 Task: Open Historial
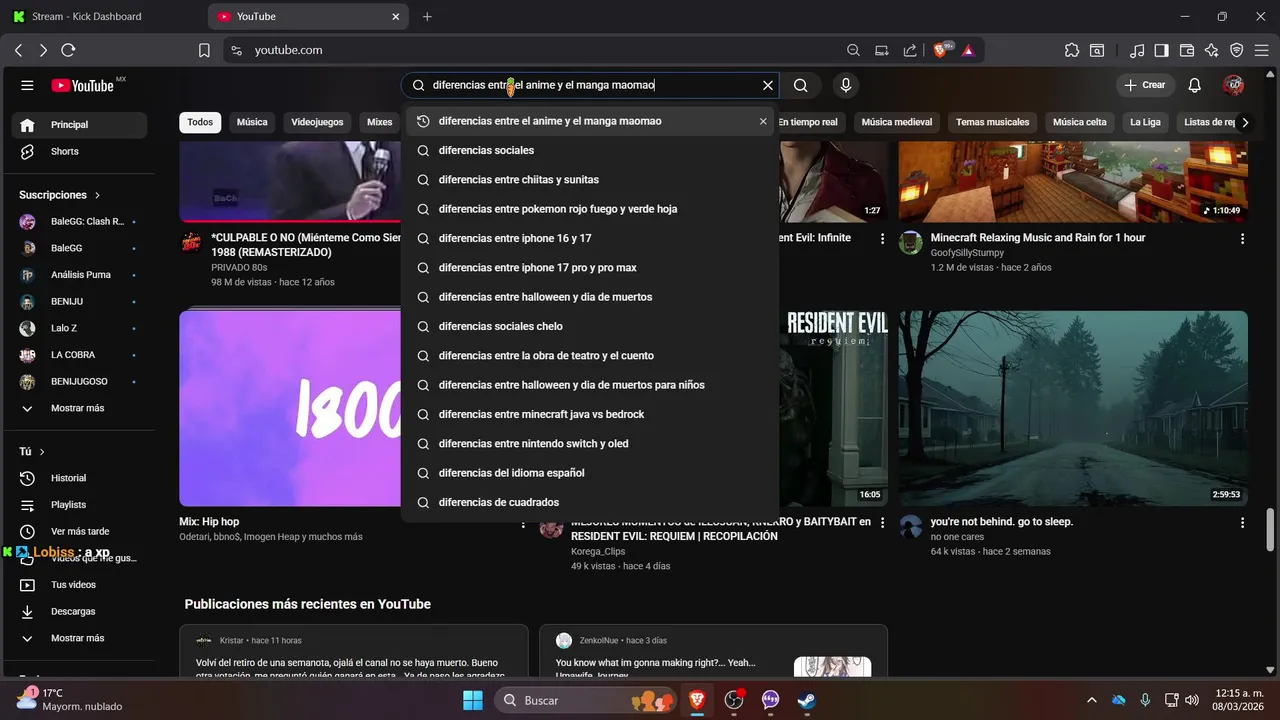click(79, 478)
